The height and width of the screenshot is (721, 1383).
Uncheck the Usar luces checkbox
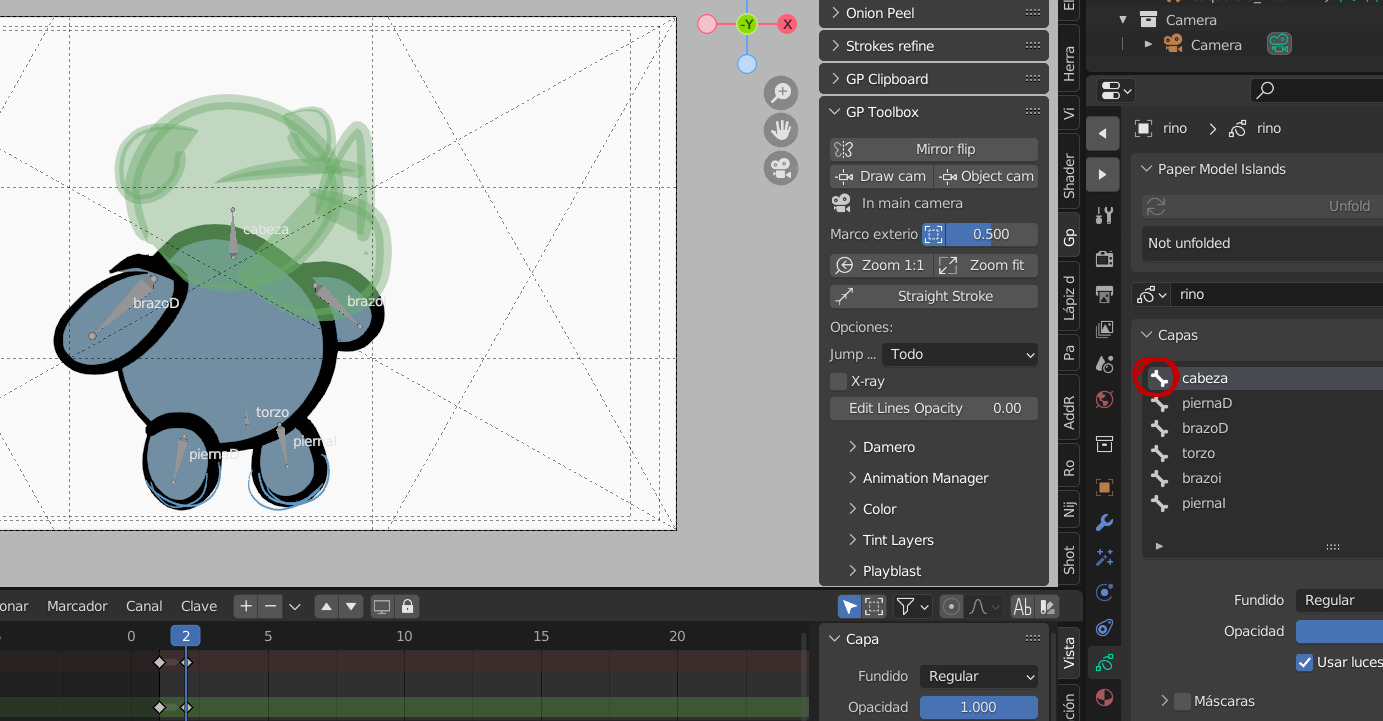click(x=1304, y=662)
